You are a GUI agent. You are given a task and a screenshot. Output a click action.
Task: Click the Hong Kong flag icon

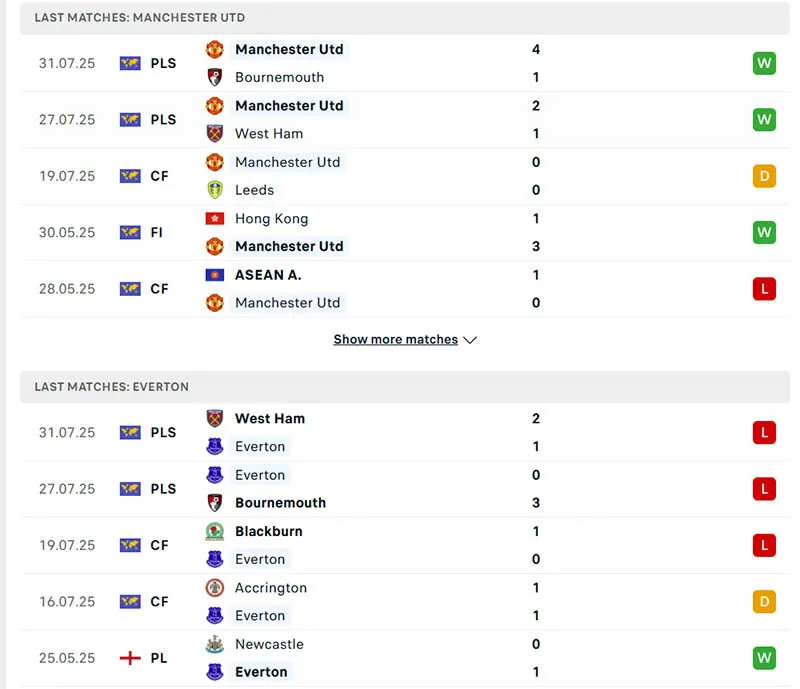[214, 218]
